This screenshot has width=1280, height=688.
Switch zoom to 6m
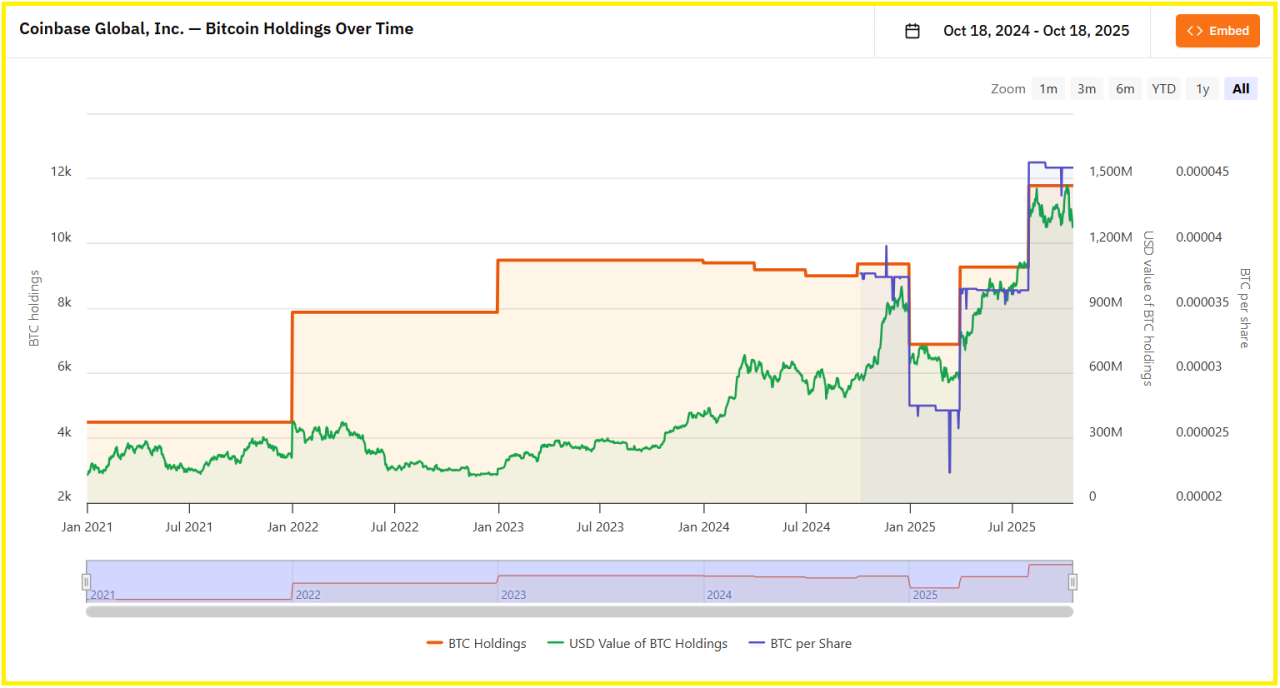point(1125,89)
